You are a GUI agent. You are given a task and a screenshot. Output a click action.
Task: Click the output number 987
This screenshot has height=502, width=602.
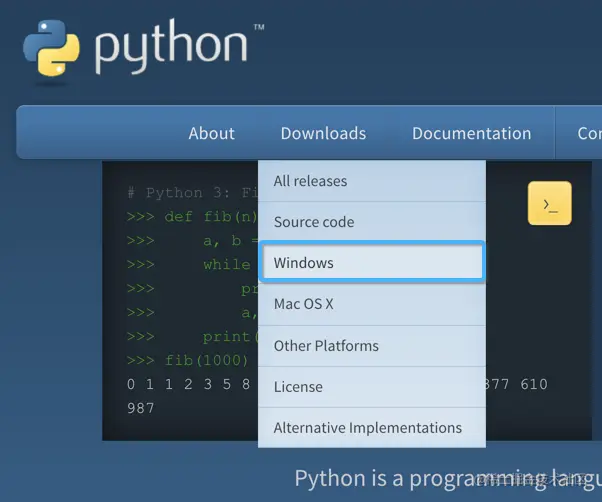(141, 408)
